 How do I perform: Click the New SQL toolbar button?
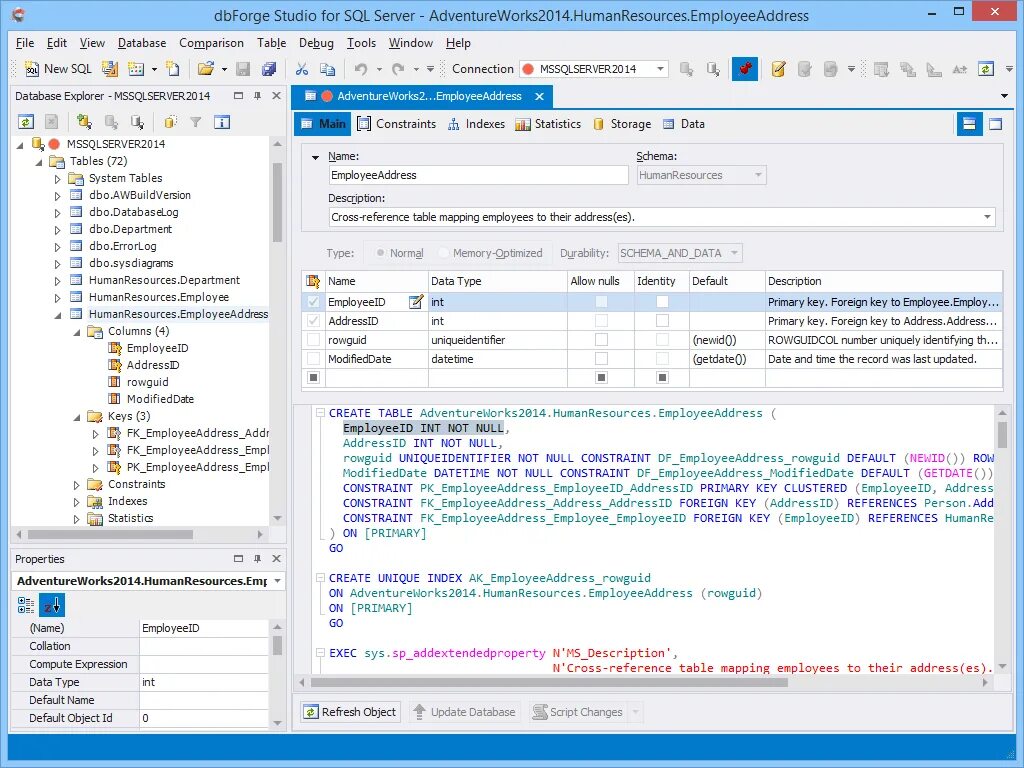58,69
